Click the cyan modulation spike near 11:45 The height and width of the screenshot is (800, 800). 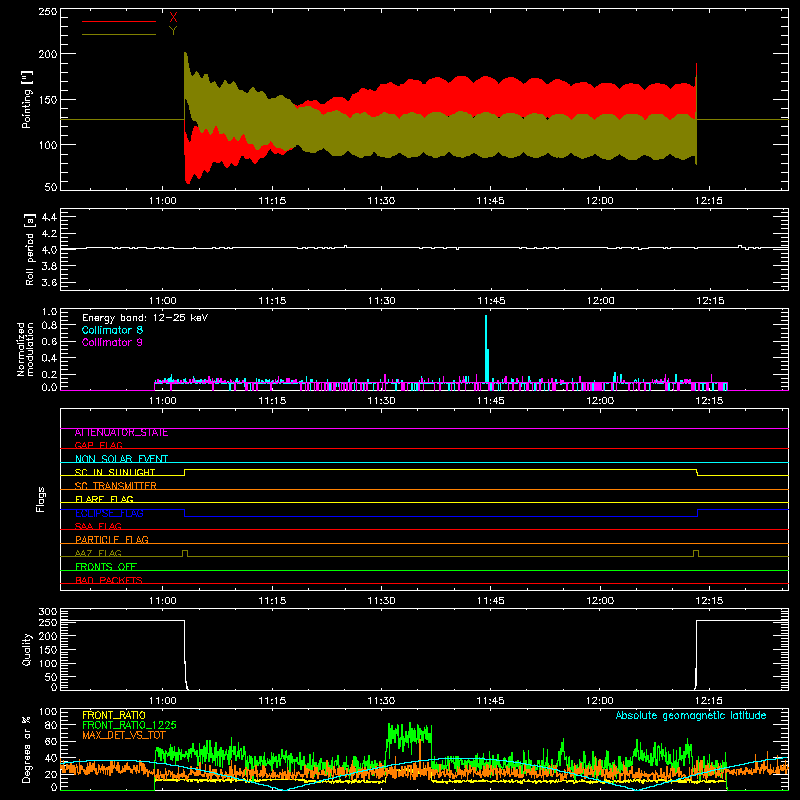tap(486, 349)
